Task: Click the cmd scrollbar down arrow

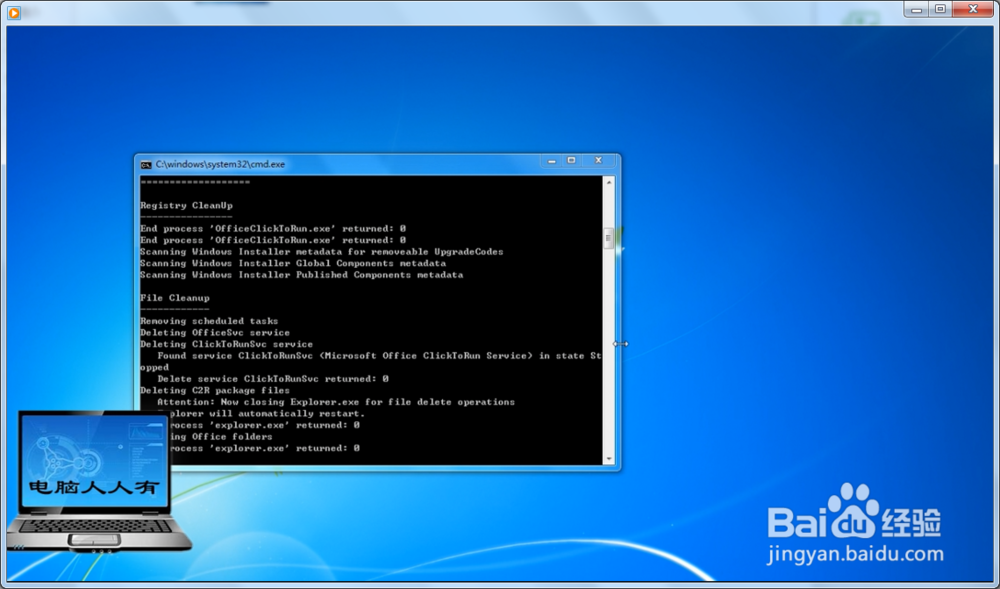Action: [609, 458]
